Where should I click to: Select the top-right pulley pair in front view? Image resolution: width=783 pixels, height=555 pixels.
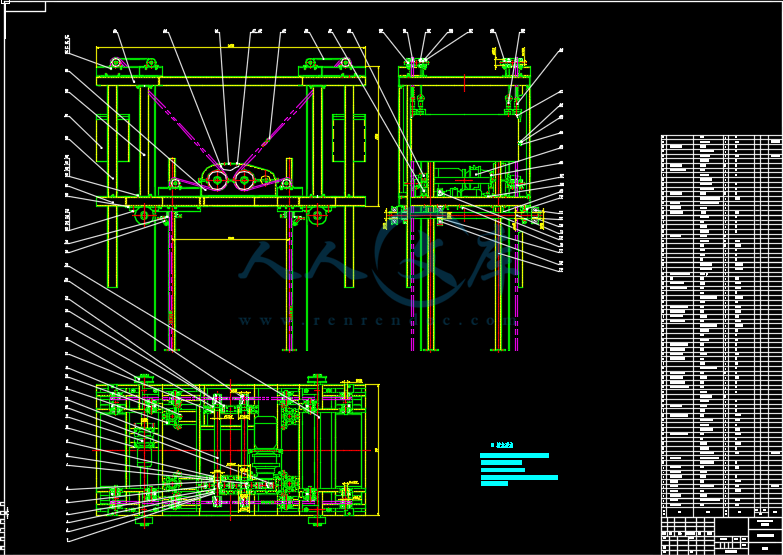click(328, 64)
